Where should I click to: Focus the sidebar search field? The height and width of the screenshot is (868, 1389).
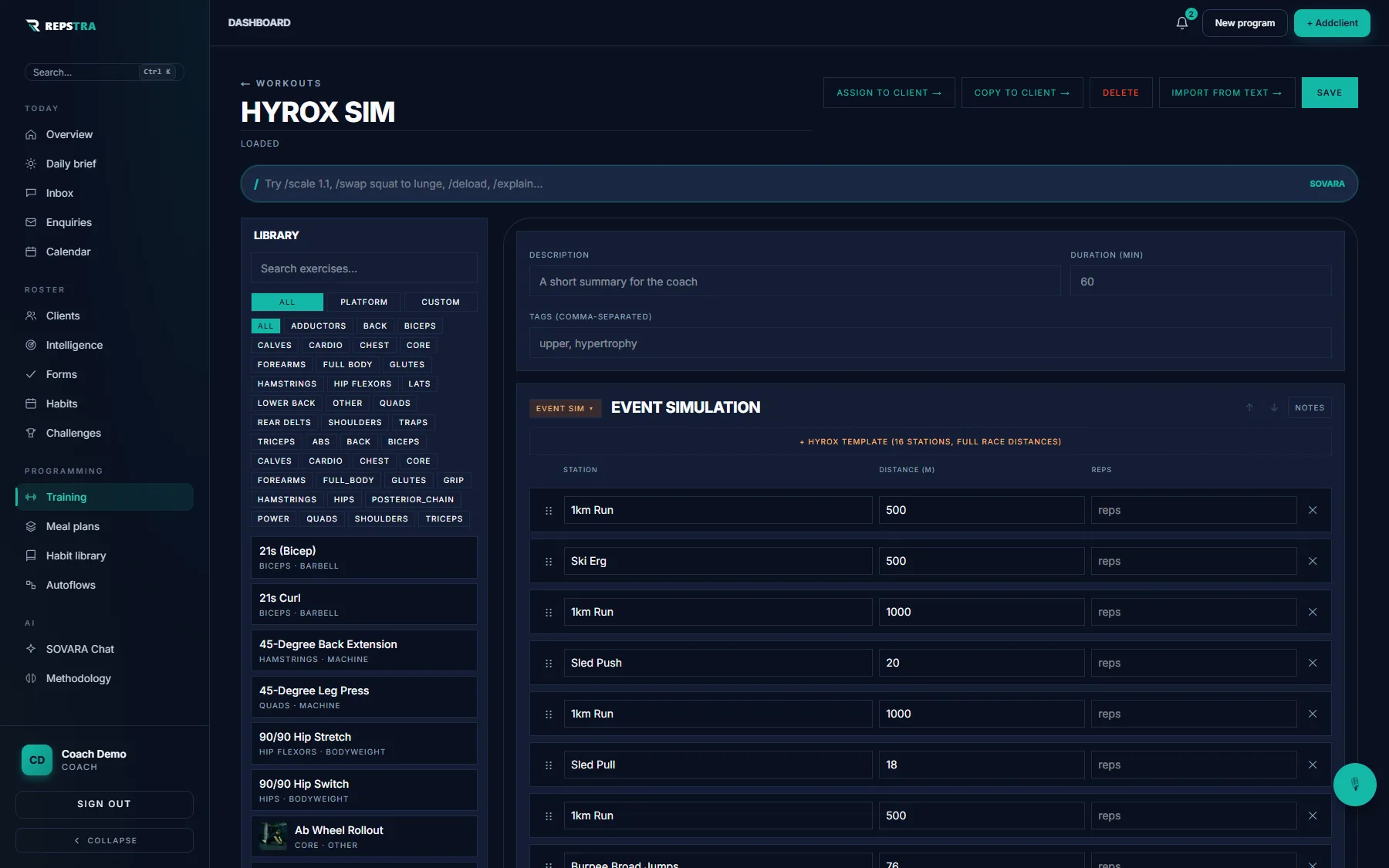click(104, 72)
